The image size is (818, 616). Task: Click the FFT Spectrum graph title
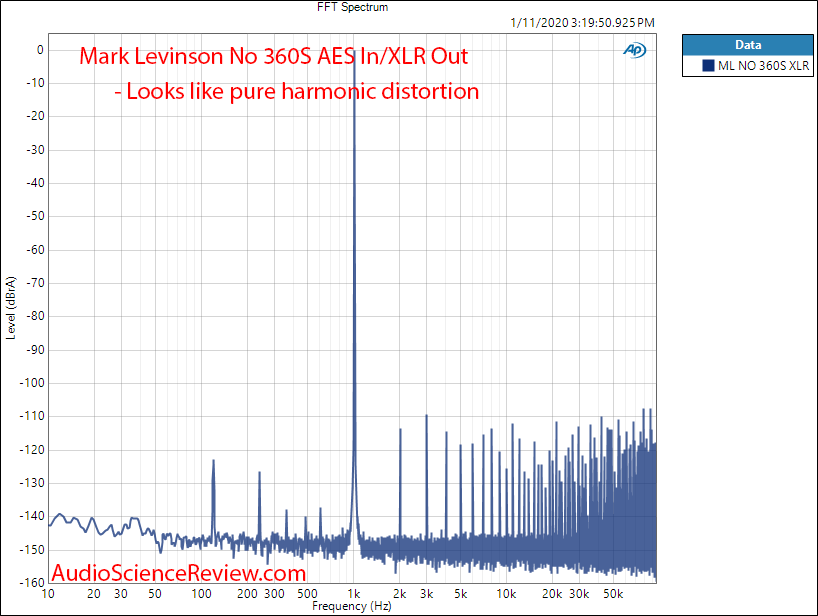352,7
